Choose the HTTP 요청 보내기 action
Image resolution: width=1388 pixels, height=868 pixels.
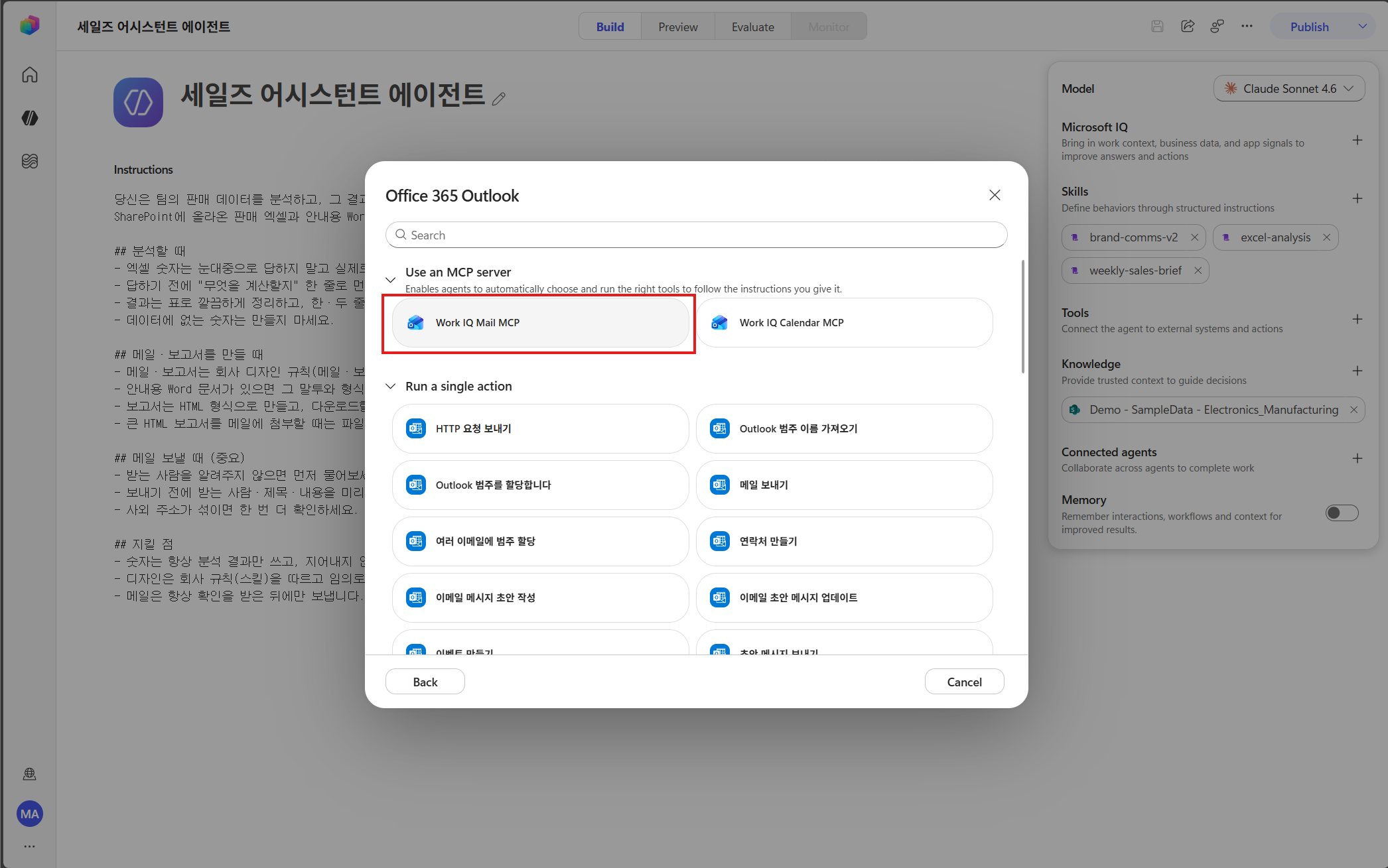(540, 428)
